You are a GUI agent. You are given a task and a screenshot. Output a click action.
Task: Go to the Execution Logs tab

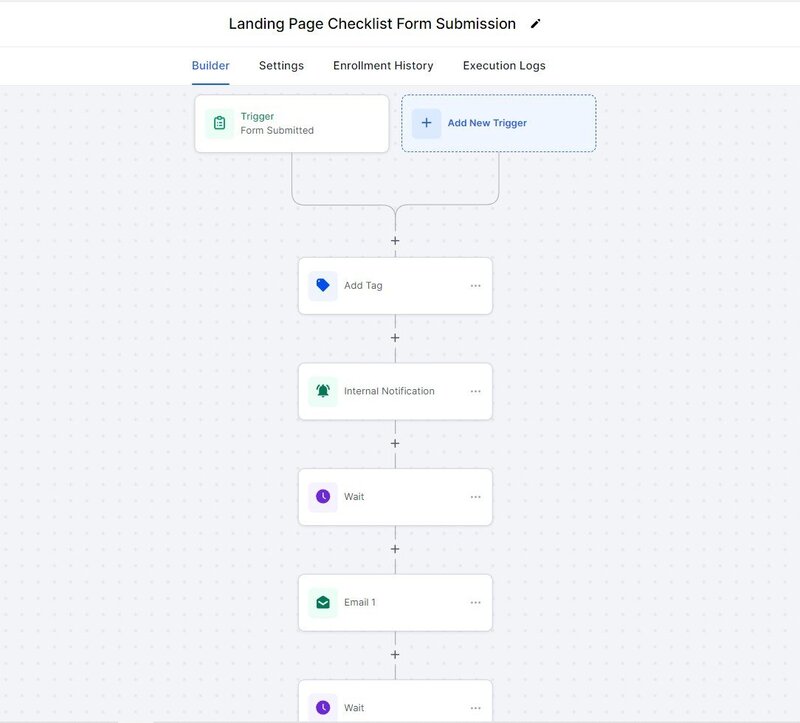click(x=504, y=66)
